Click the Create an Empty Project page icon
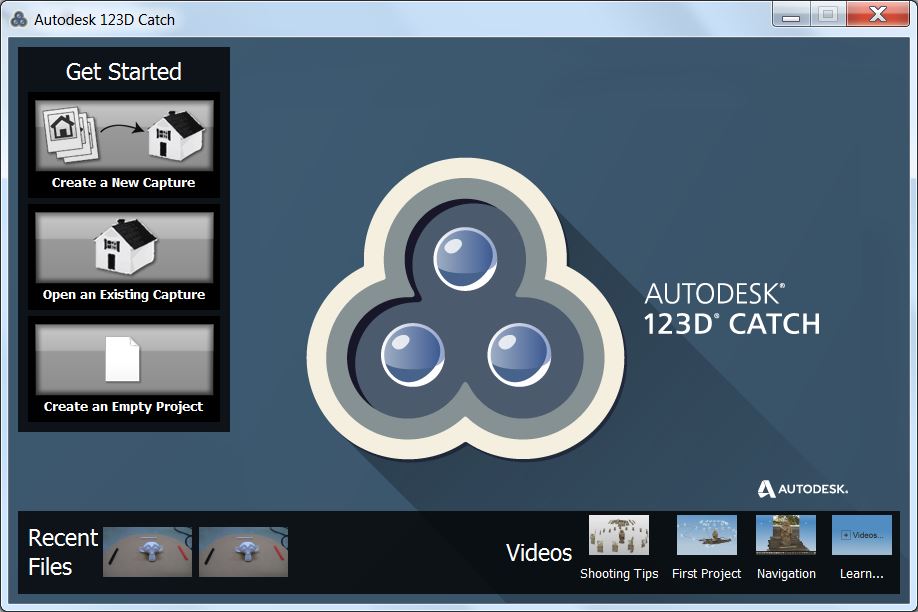The width and height of the screenshot is (918, 612). [x=124, y=359]
